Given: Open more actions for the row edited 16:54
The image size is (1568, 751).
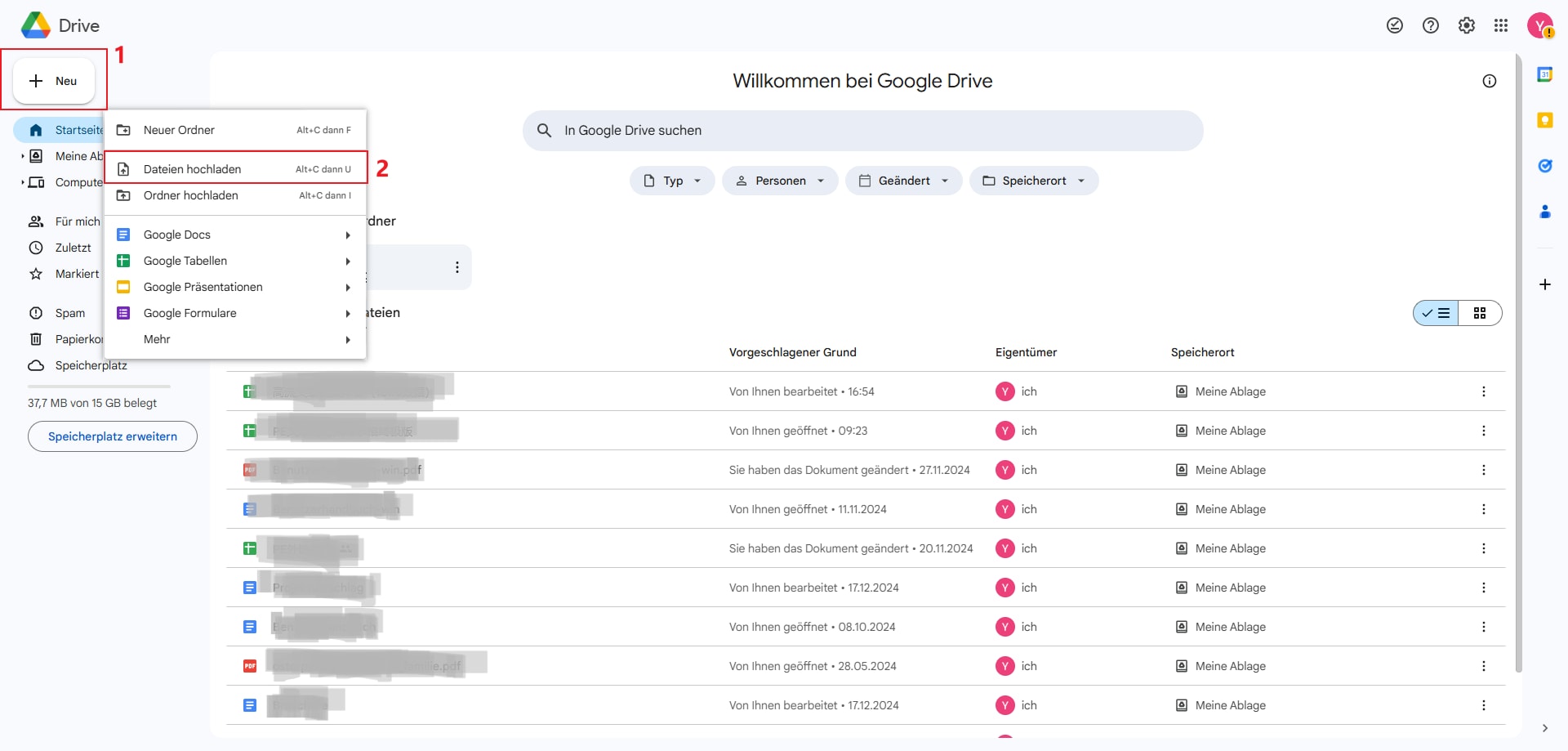Looking at the screenshot, I should pyautogui.click(x=1484, y=391).
